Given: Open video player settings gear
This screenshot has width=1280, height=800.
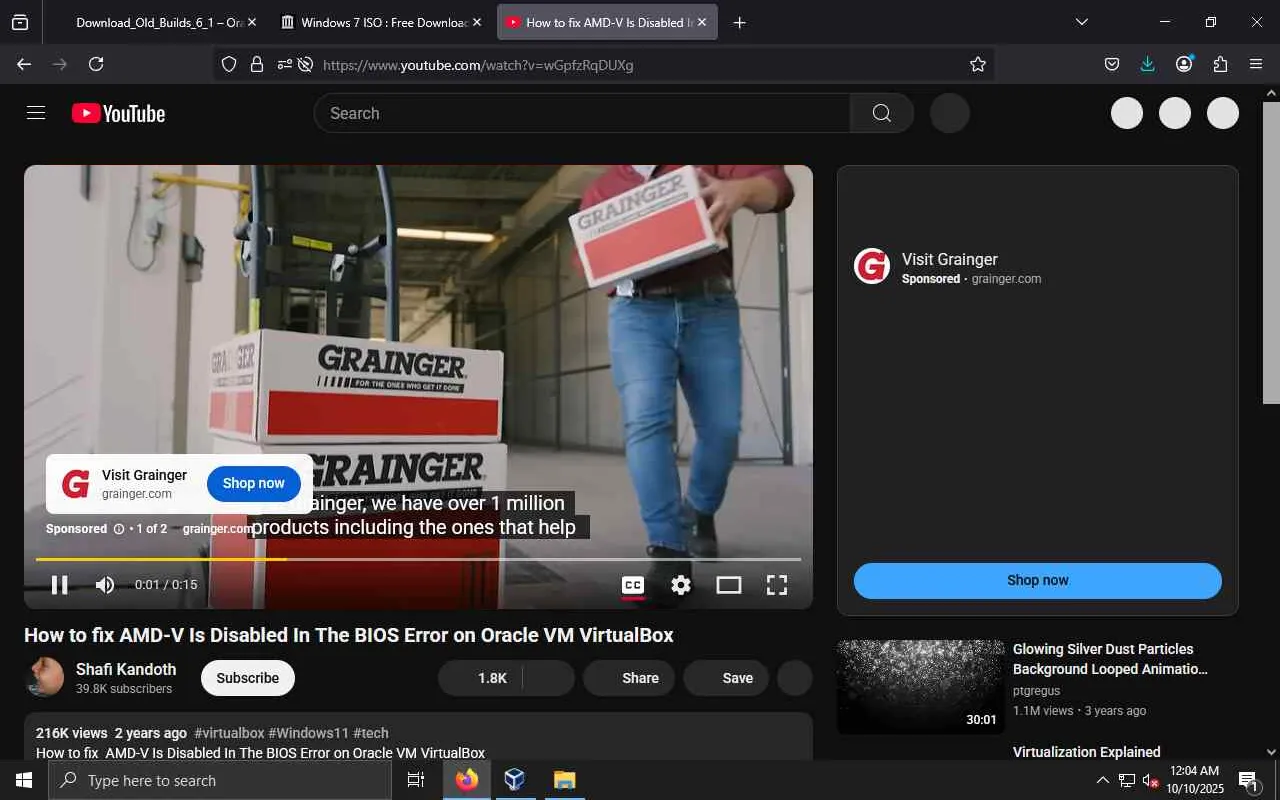Looking at the screenshot, I should pyautogui.click(x=681, y=585).
